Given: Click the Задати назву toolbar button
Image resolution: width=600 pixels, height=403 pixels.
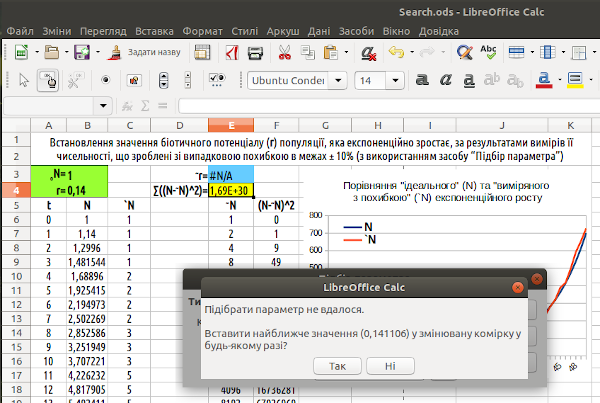Looking at the screenshot, I should [154, 52].
